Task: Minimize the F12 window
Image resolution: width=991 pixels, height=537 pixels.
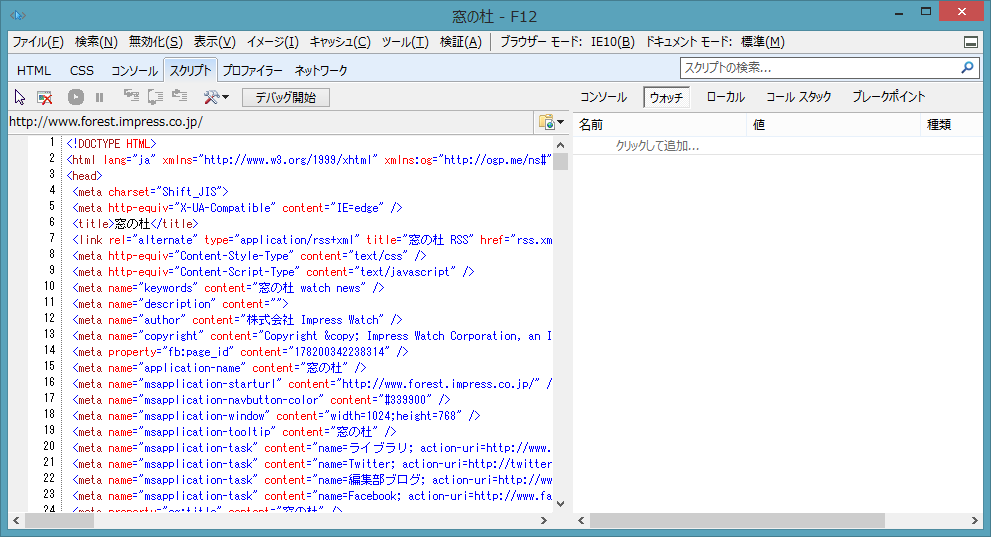Action: coord(899,12)
